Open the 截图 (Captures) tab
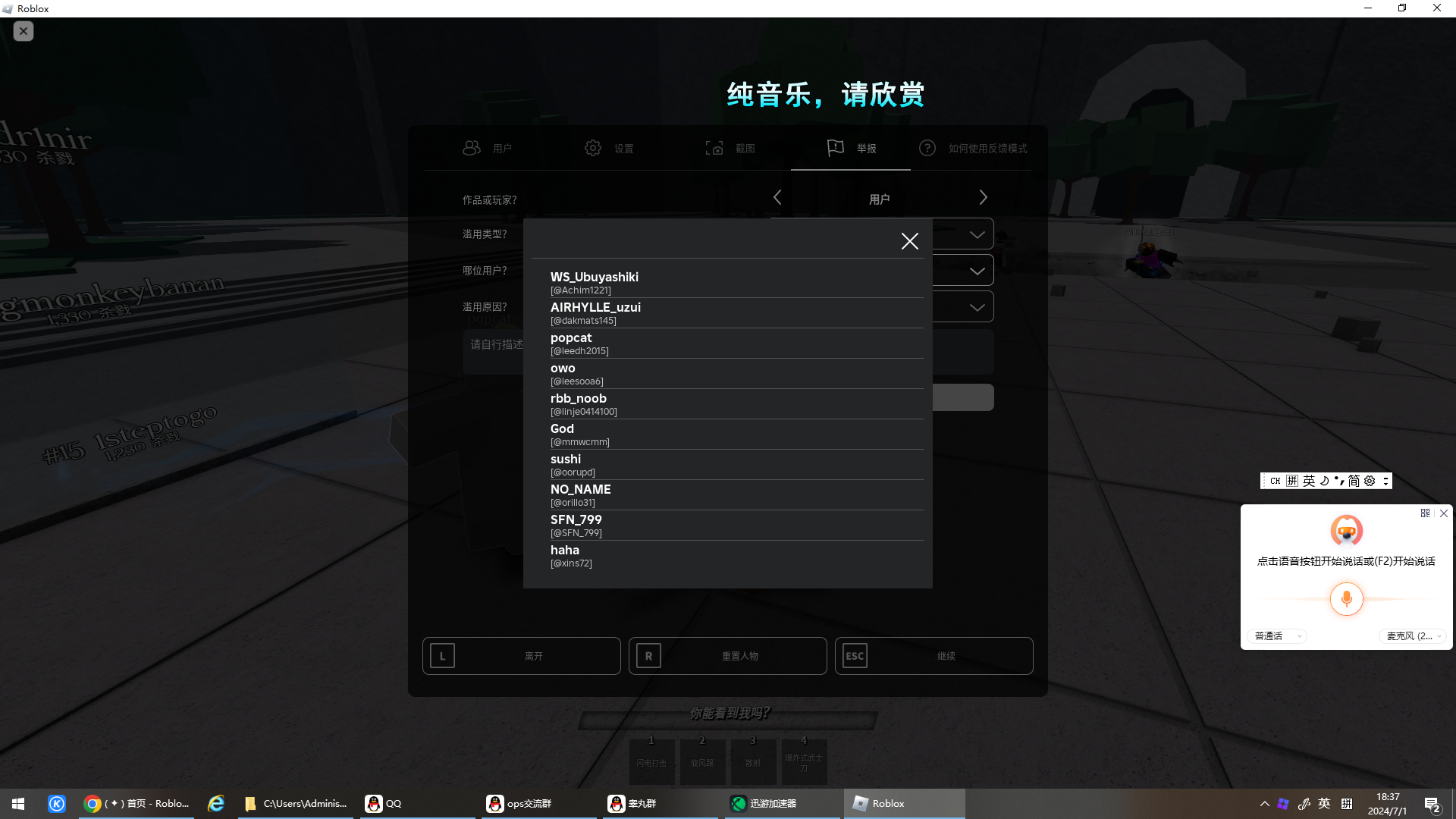1456x819 pixels. tap(730, 148)
